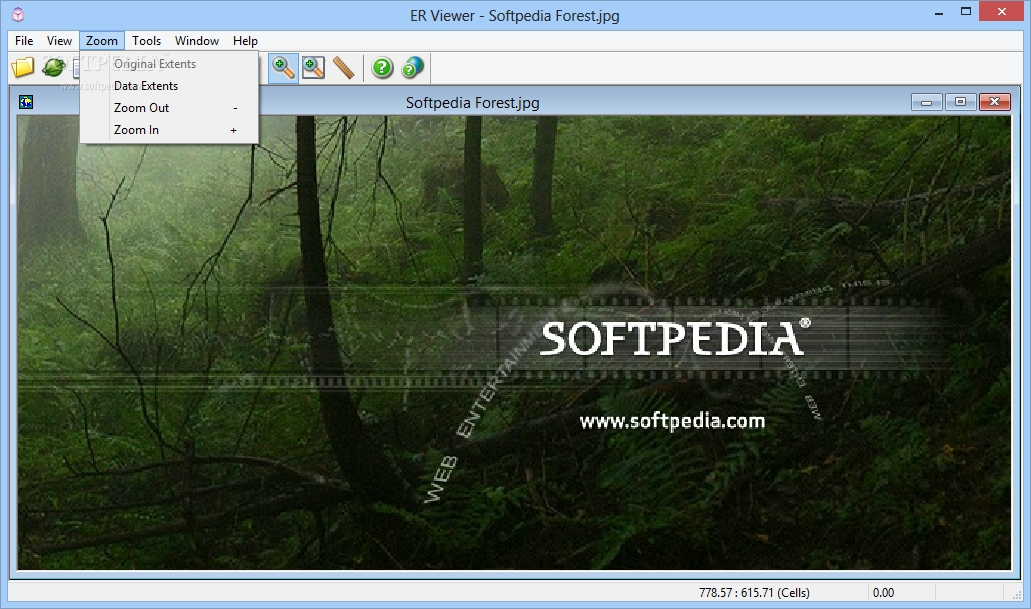1031x609 pixels.
Task: Select the Zoom Box magnifier tool
Action: point(313,68)
